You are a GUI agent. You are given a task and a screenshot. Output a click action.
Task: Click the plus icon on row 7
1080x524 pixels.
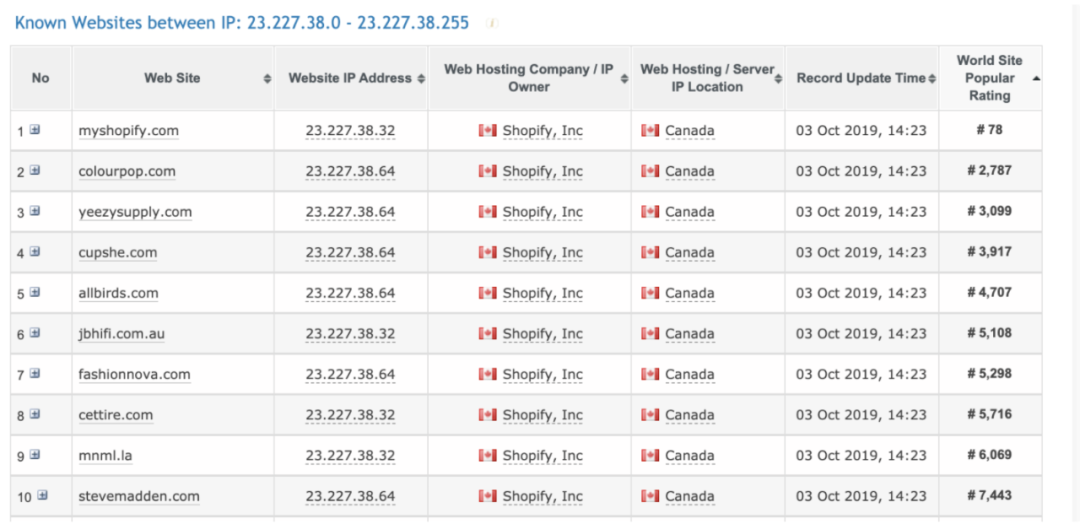[35, 374]
